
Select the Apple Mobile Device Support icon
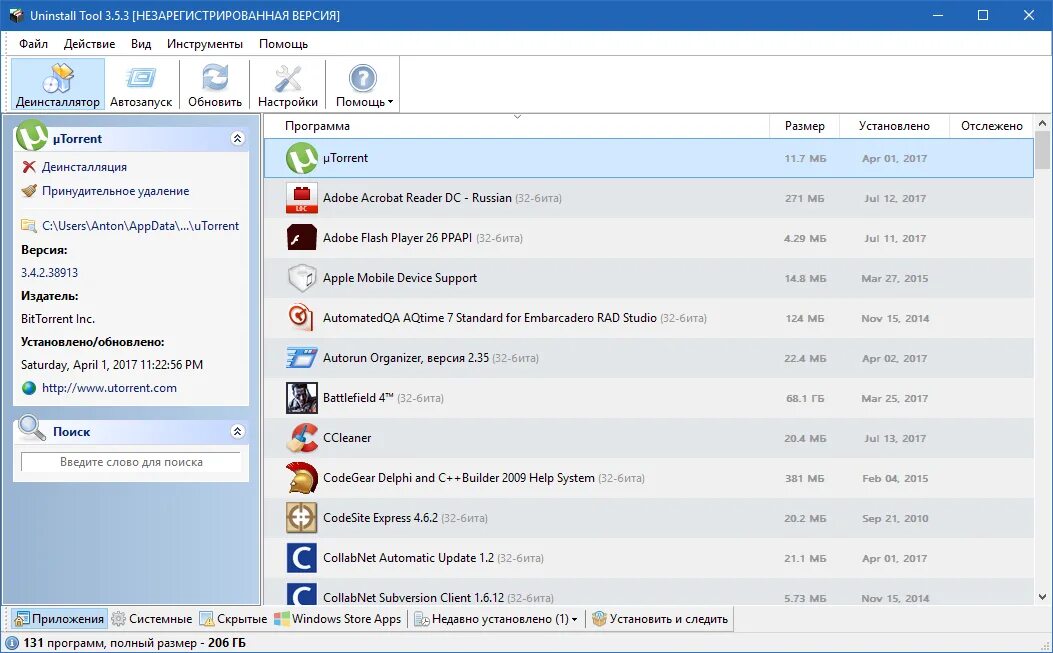(x=302, y=278)
